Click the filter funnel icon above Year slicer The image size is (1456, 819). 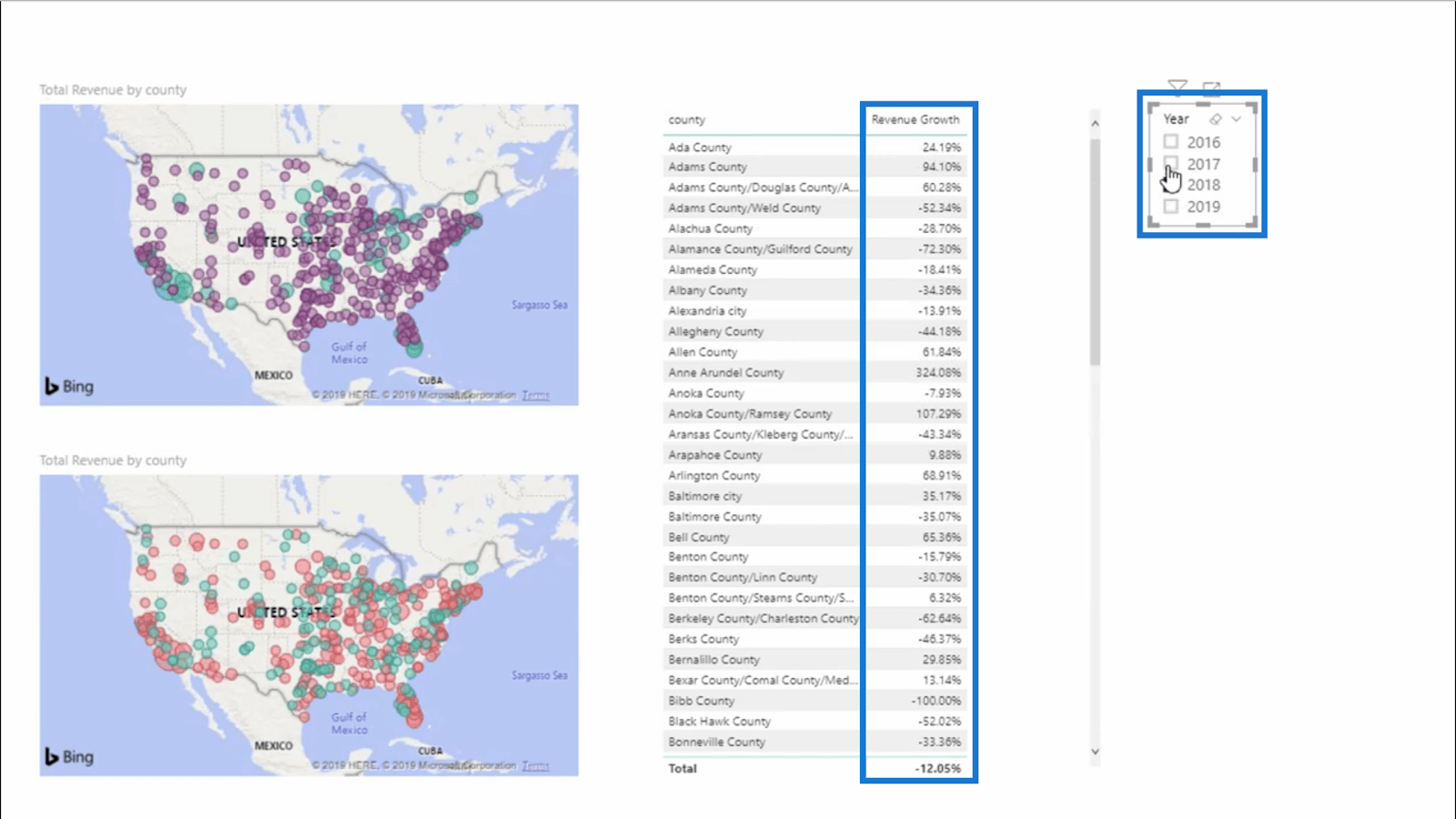pos(1178,85)
